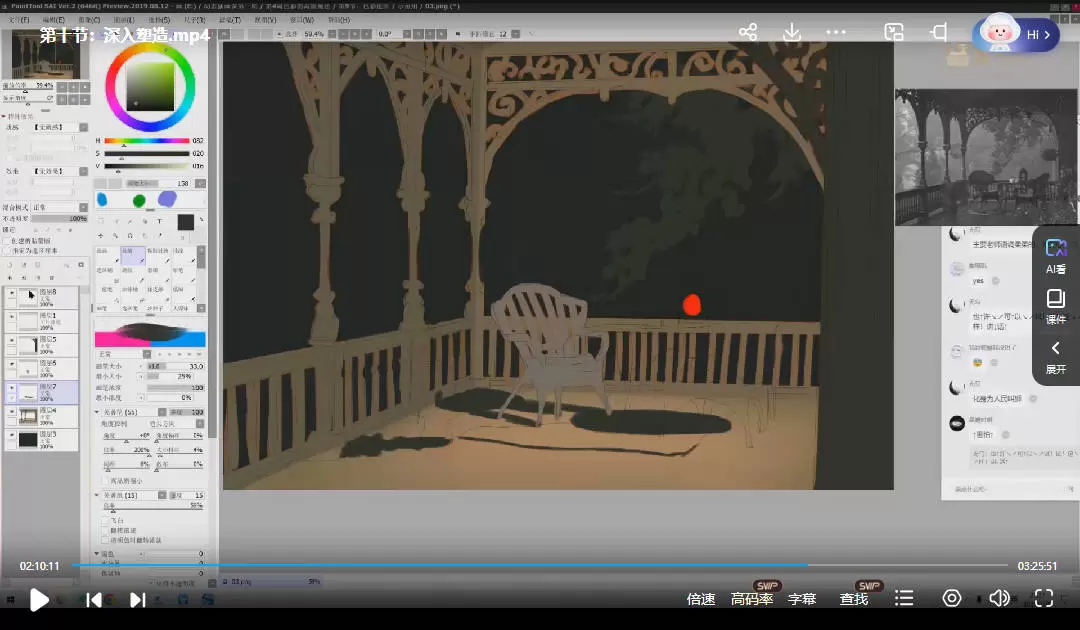Check the 飞白 brush option

point(105,521)
